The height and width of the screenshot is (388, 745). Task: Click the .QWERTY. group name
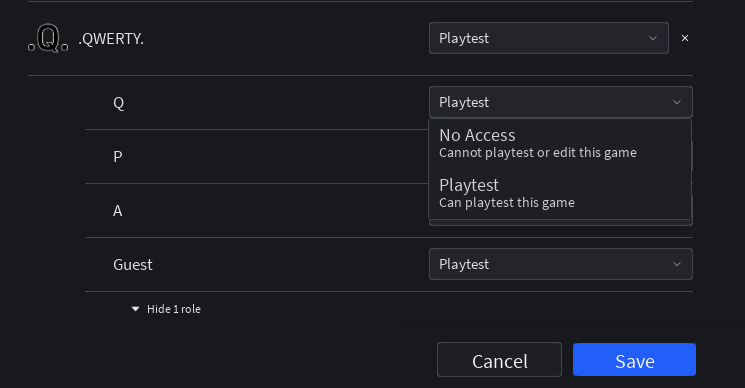(x=111, y=38)
